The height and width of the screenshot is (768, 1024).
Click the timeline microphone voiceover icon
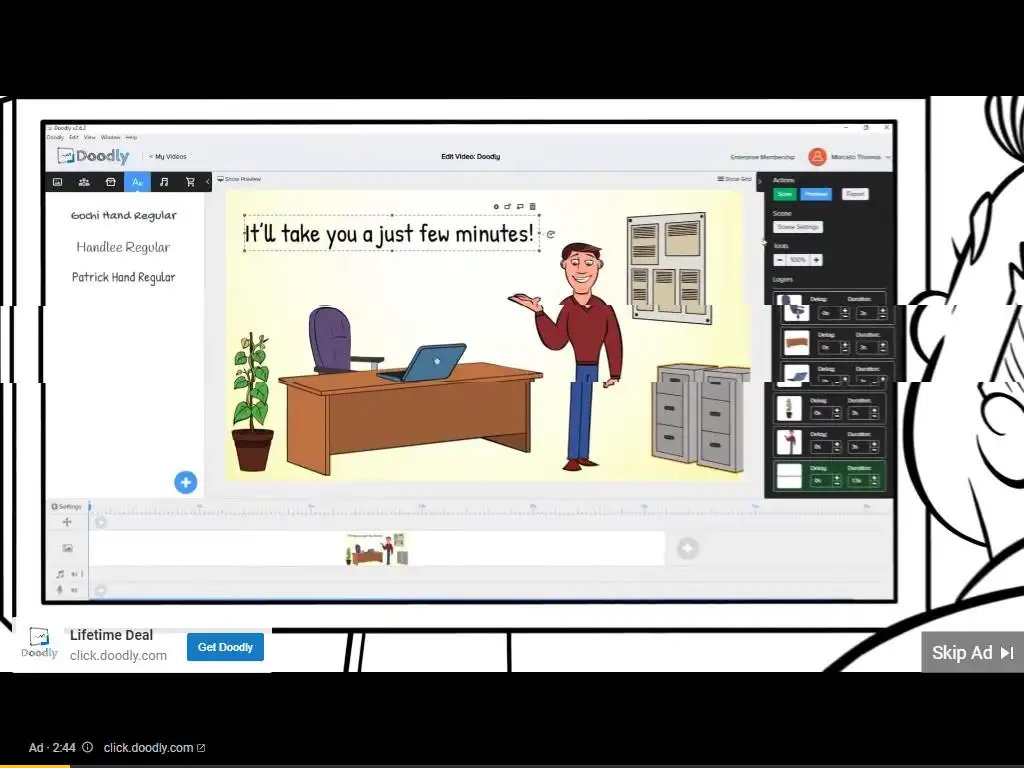tap(60, 590)
